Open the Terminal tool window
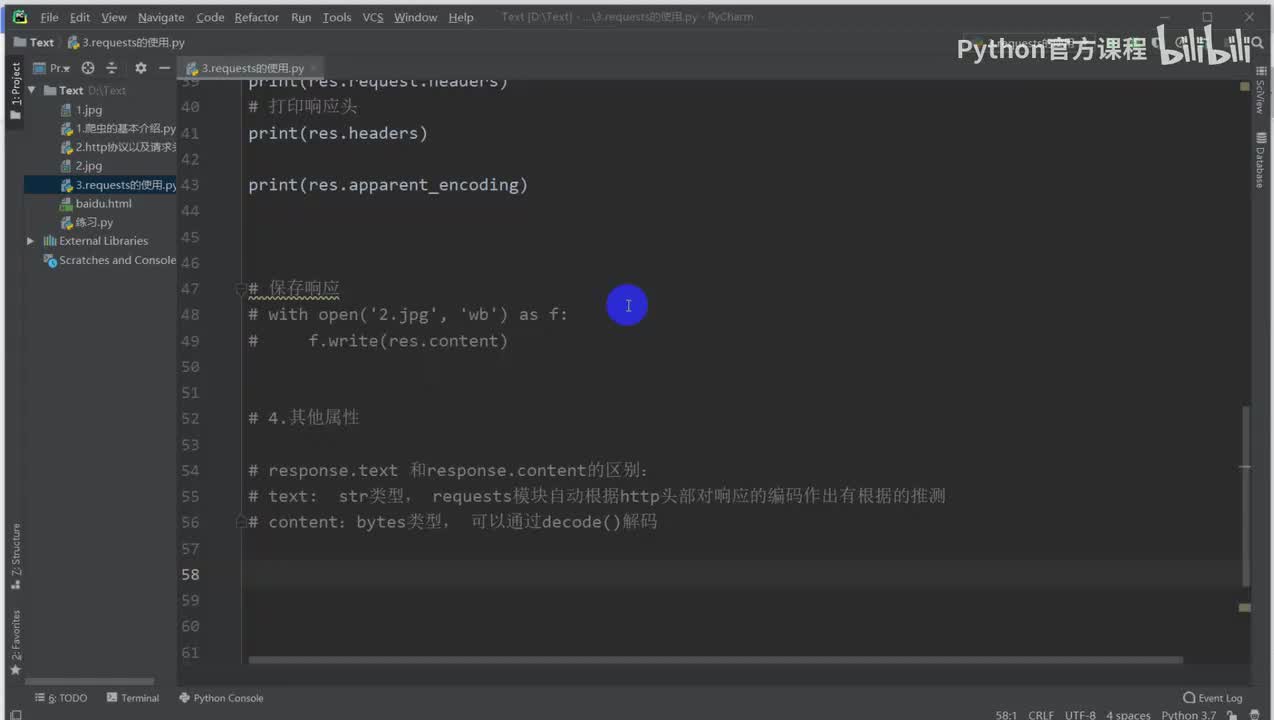Screen dimensions: 1274x720 pyautogui.click(x=133, y=698)
